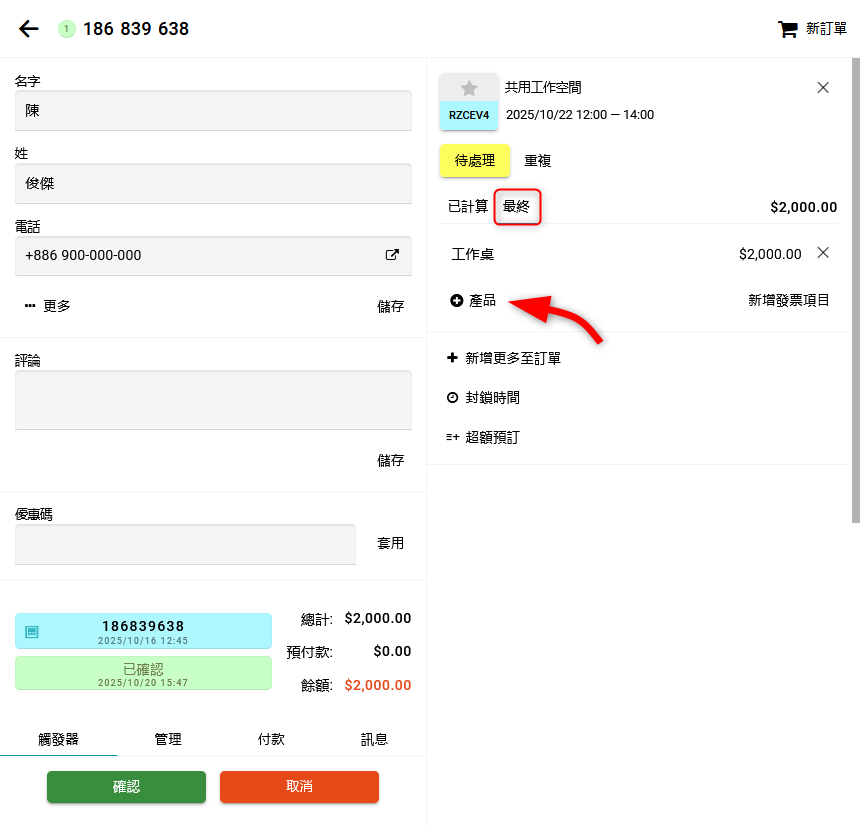Toggle the 待處理 status button

tap(475, 160)
